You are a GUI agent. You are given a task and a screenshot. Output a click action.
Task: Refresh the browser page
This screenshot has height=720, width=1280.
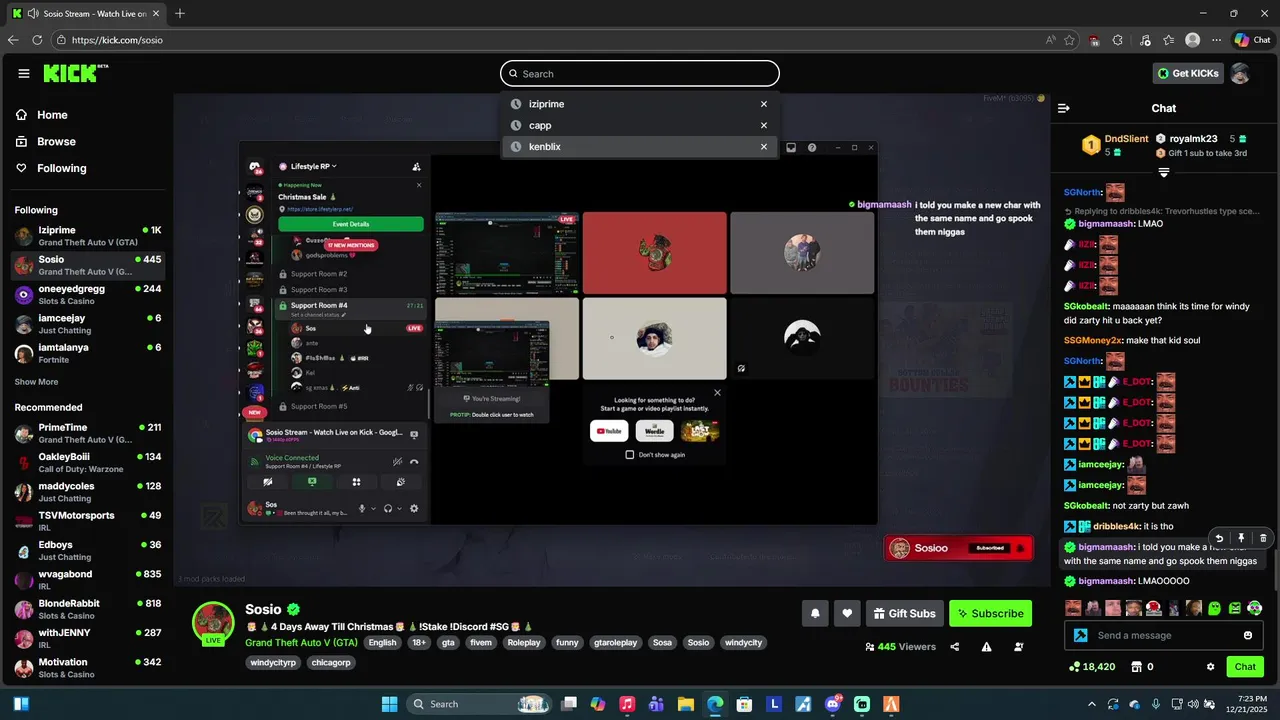37,40
